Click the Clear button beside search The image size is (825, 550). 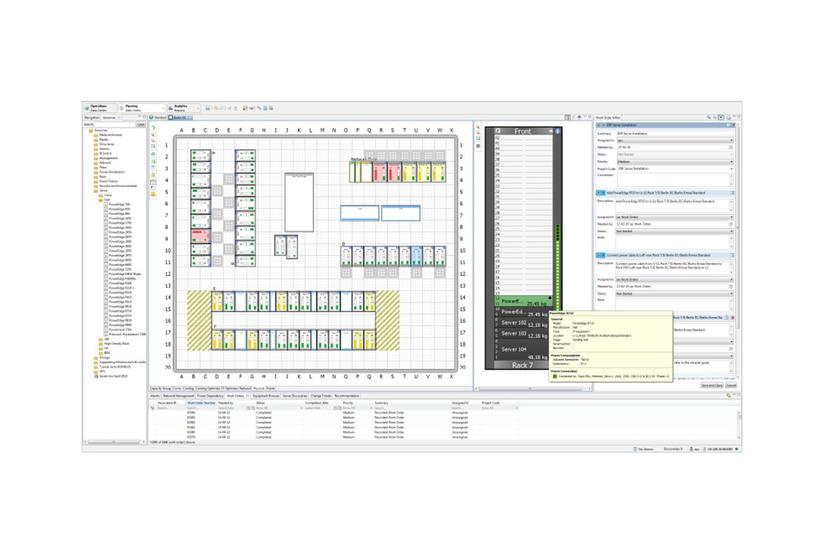[141, 125]
